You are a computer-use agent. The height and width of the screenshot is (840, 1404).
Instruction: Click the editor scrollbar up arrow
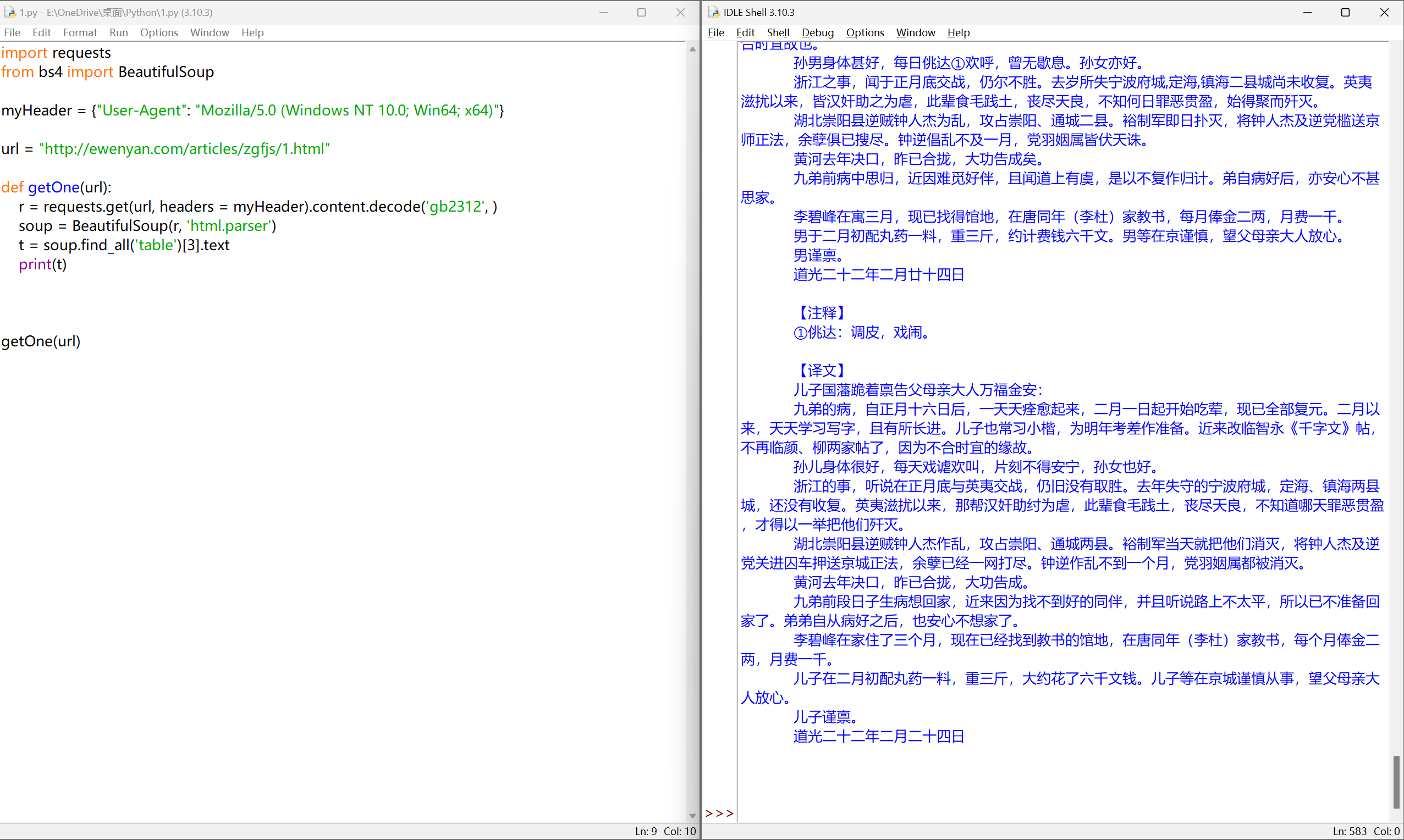(692, 49)
